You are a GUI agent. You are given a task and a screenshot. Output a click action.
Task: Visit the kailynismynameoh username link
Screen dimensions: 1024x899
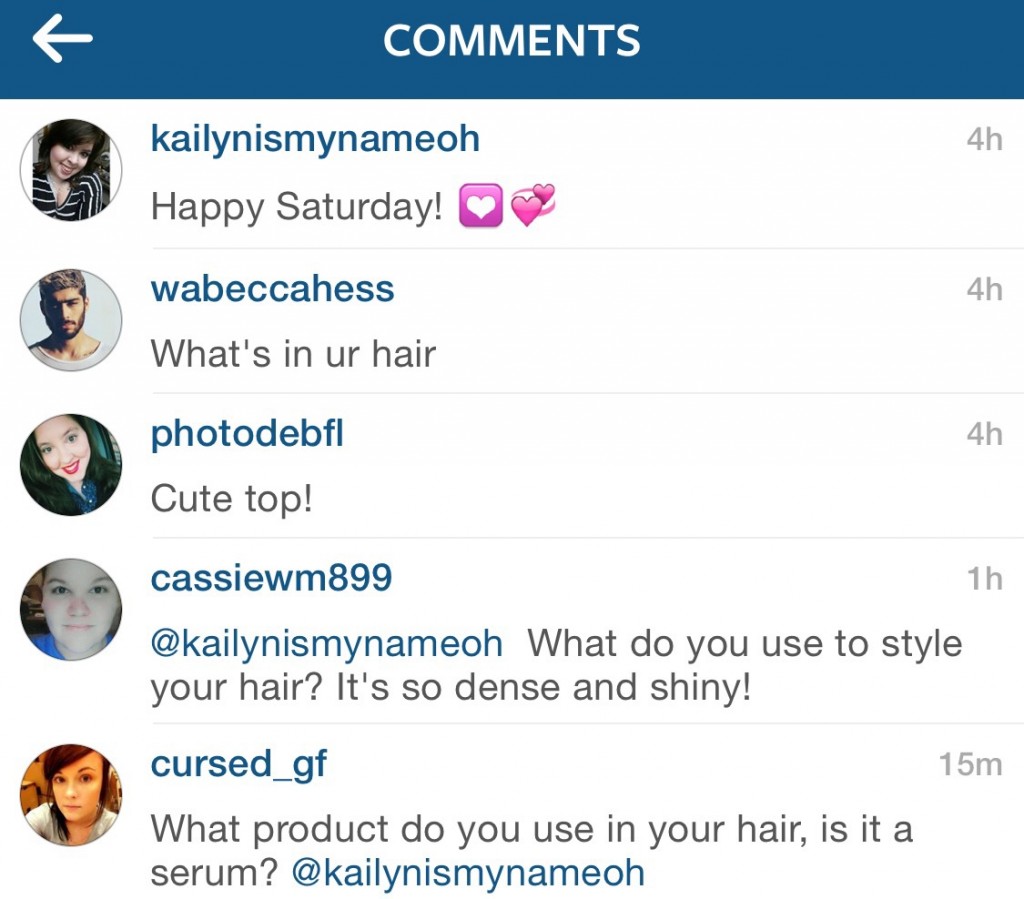(315, 139)
